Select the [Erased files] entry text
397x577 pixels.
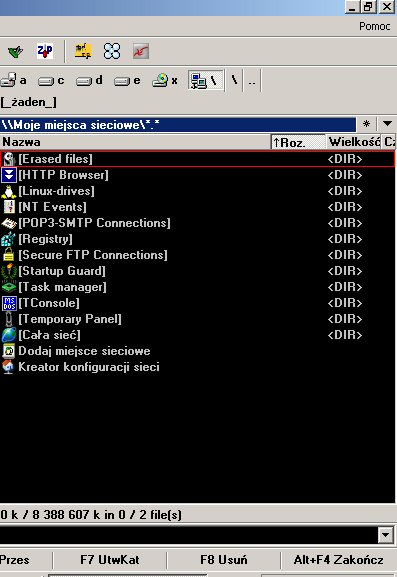pyautogui.click(x=56, y=159)
